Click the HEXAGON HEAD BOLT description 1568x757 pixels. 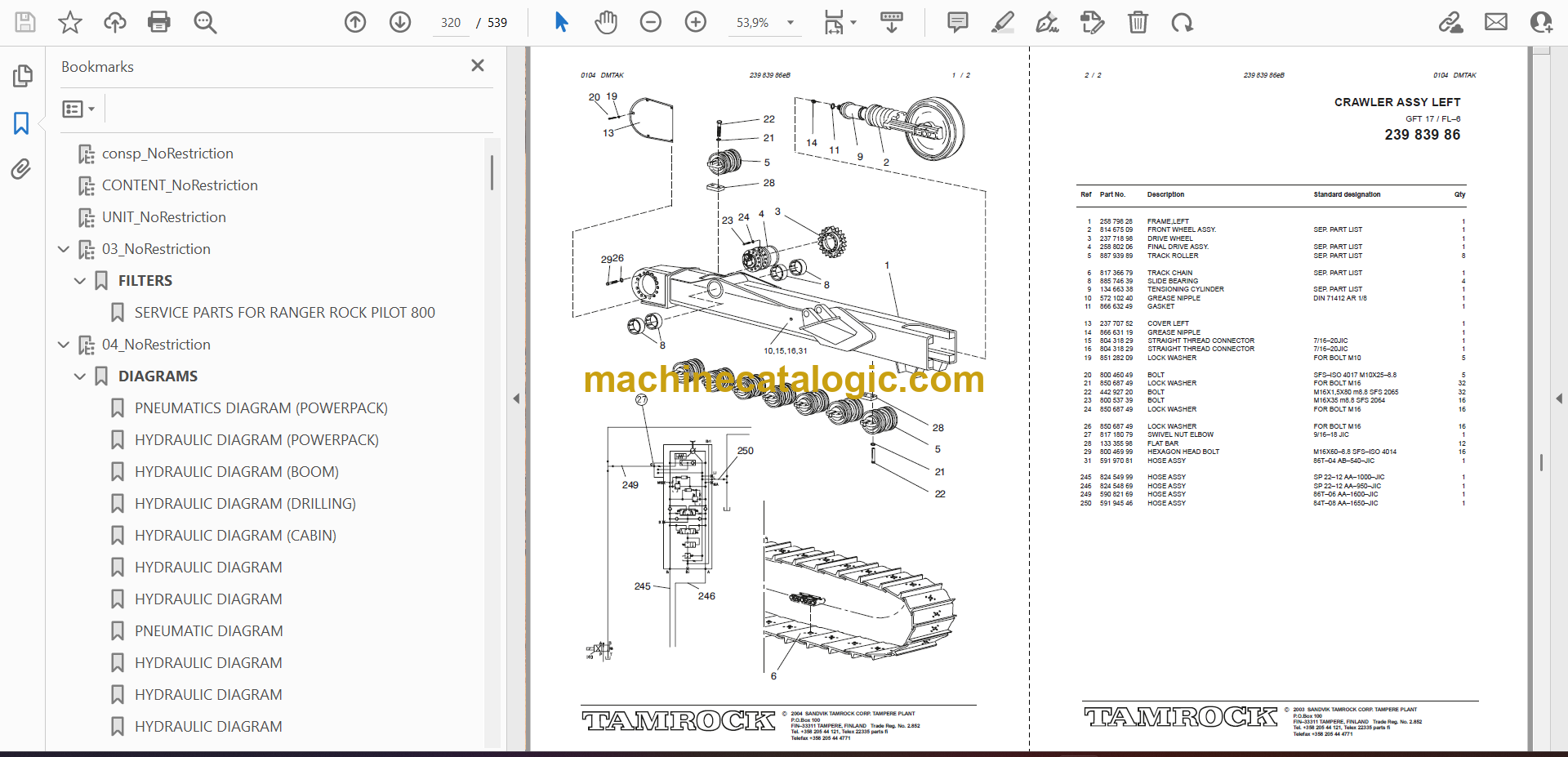(x=1183, y=452)
